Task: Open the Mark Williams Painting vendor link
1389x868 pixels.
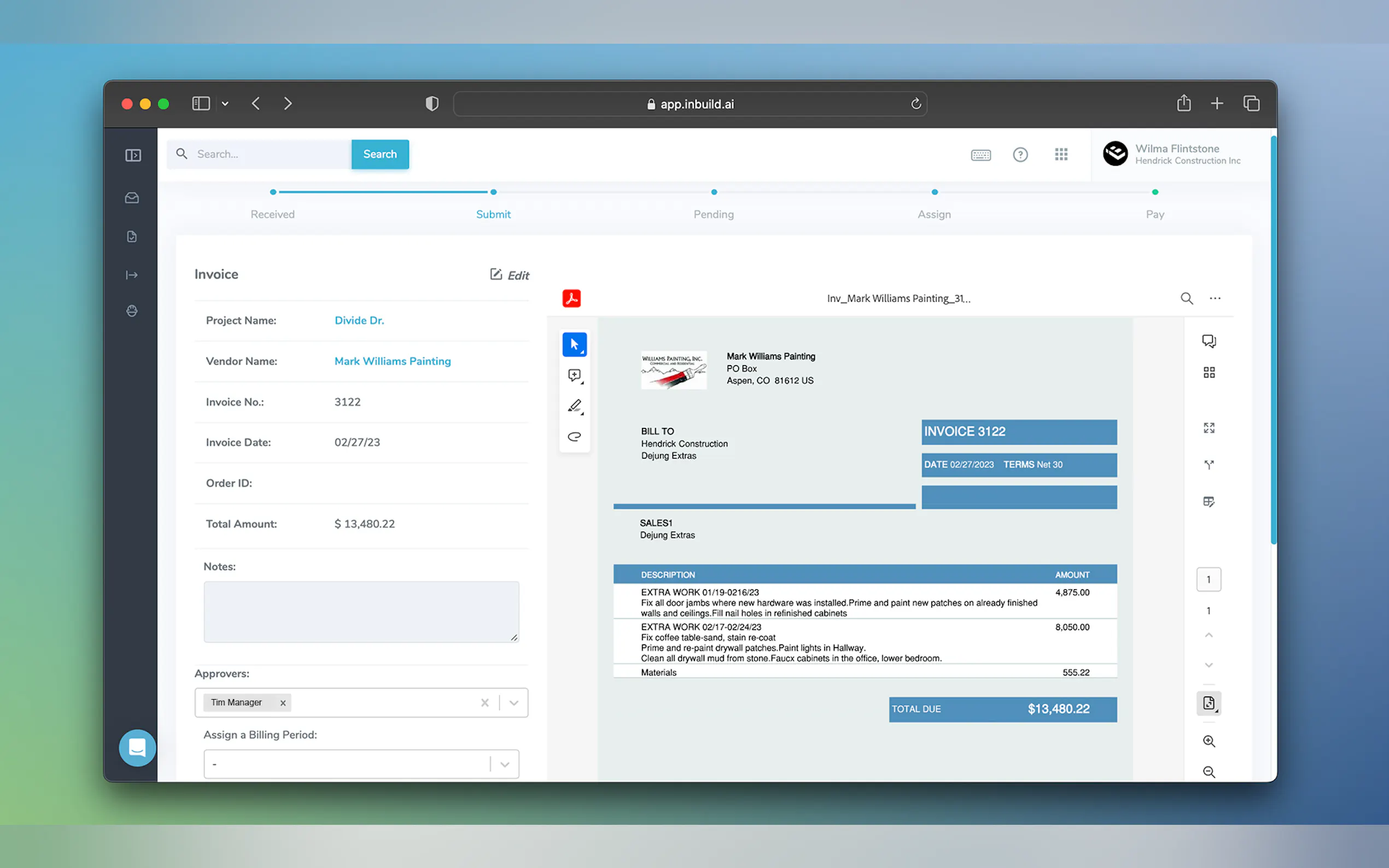Action: (392, 361)
